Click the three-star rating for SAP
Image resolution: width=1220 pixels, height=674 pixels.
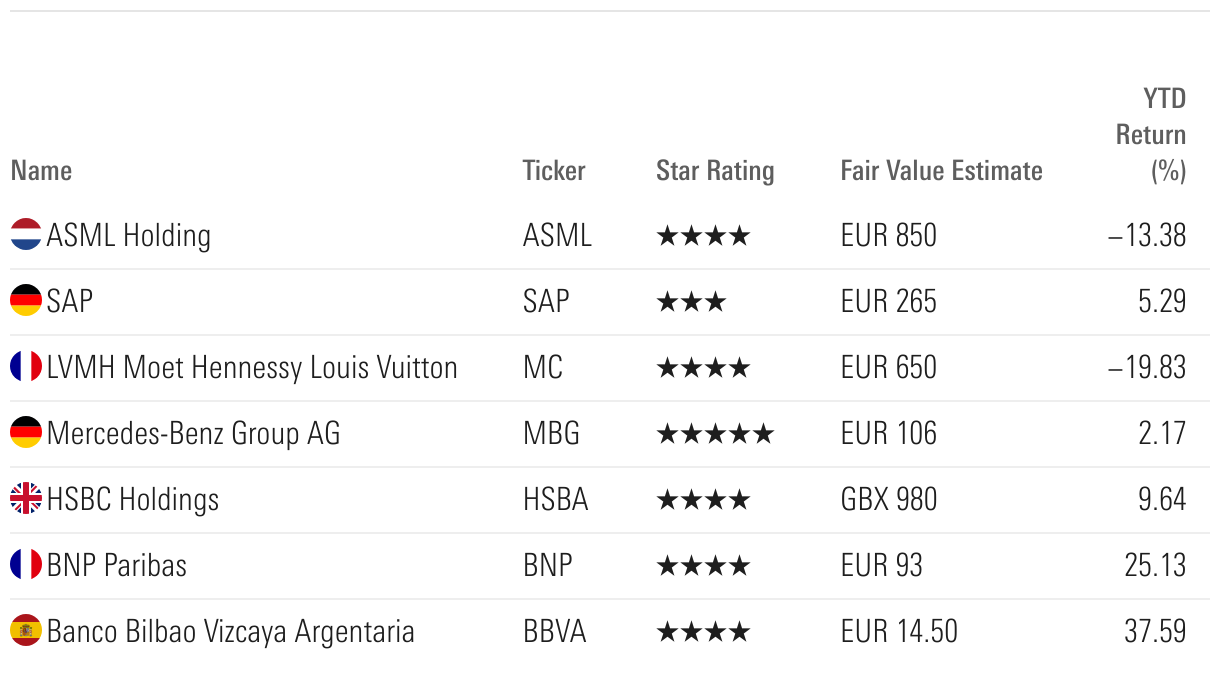click(x=690, y=302)
